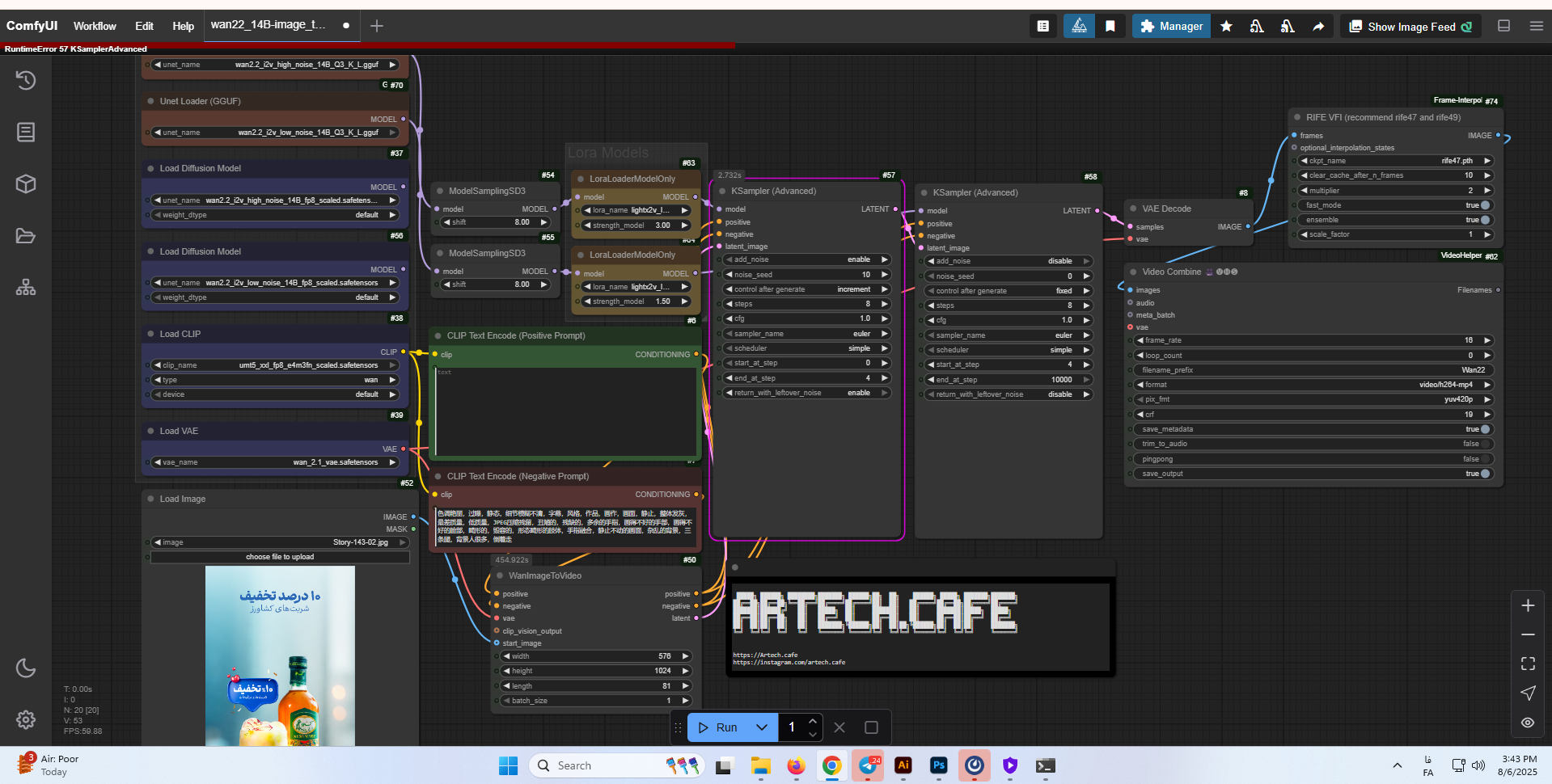Open the settings gear icon

[x=26, y=719]
